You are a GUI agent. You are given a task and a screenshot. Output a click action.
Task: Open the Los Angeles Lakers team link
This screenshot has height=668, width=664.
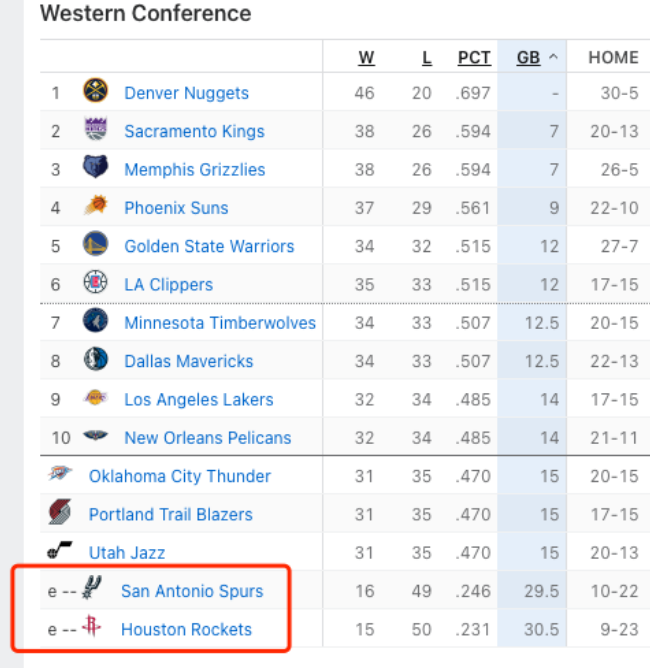[x=198, y=400]
